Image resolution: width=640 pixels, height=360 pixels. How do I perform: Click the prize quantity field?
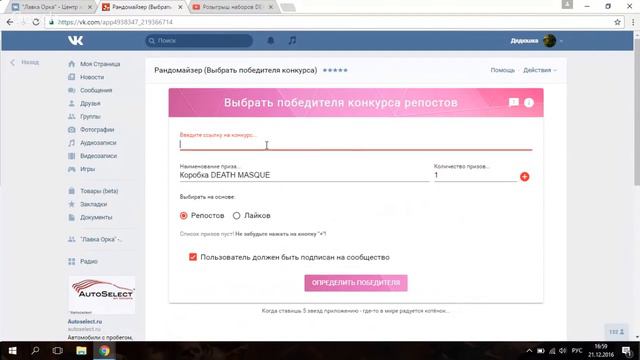click(x=475, y=175)
